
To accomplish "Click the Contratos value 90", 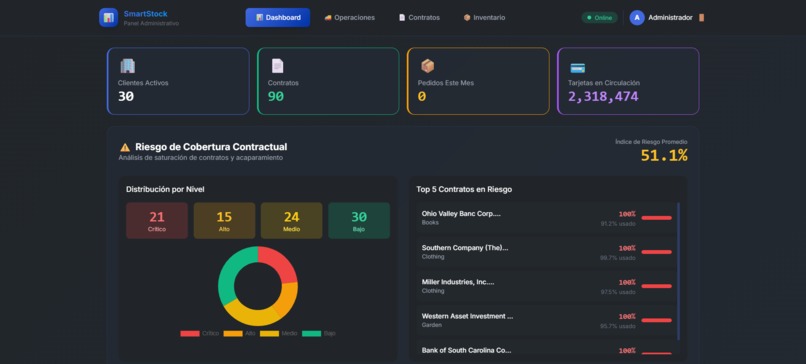I will [276, 96].
